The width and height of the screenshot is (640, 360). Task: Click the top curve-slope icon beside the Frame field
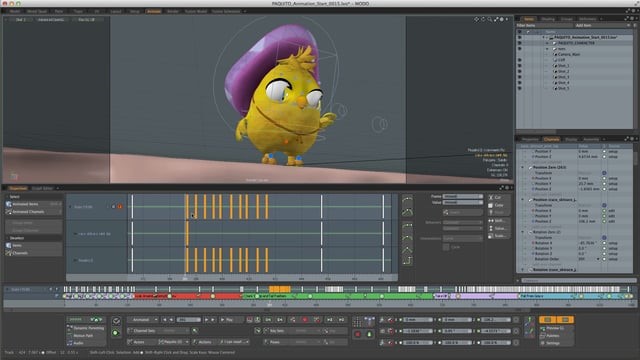407,200
